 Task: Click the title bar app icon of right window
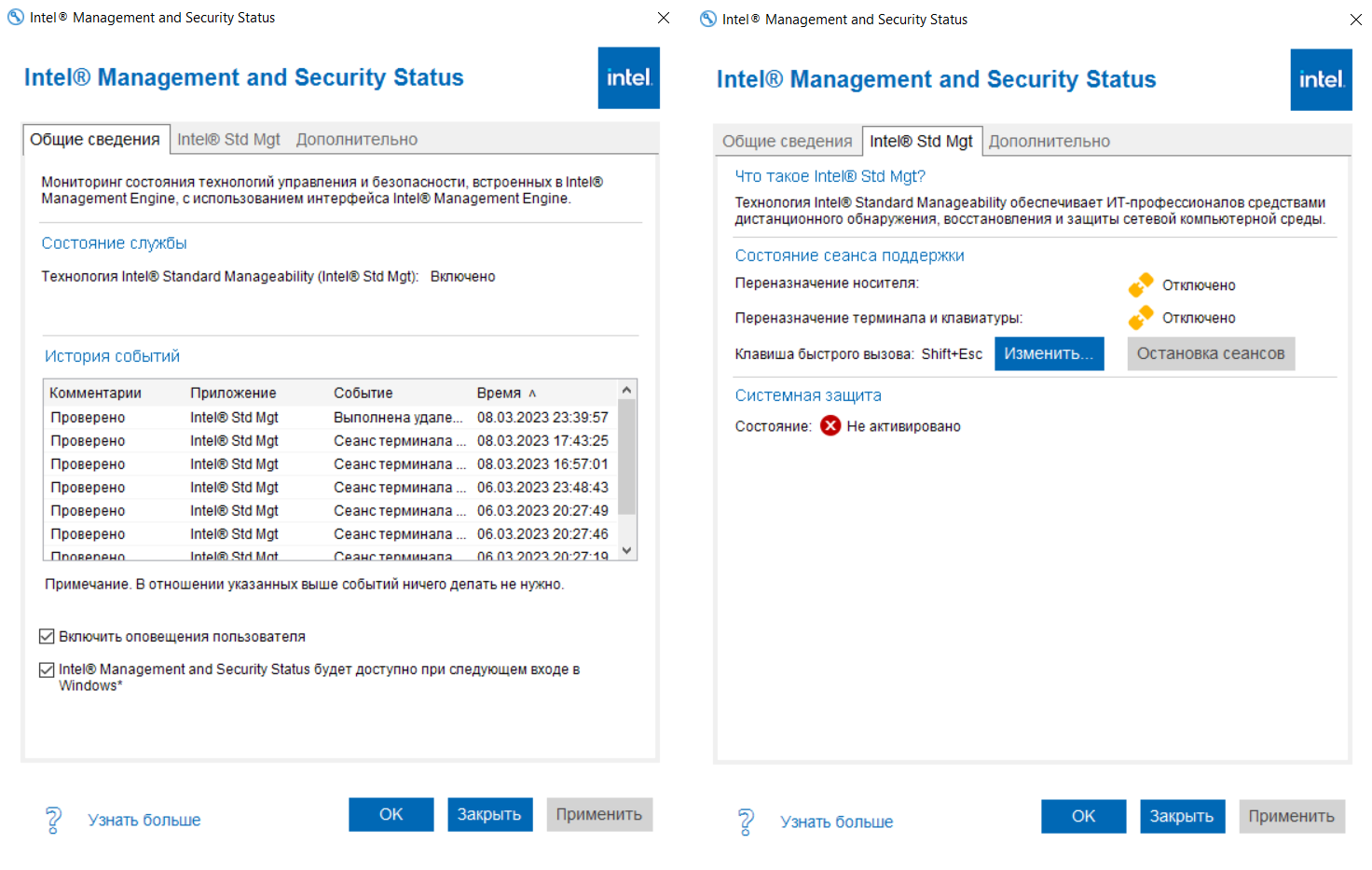tap(708, 19)
